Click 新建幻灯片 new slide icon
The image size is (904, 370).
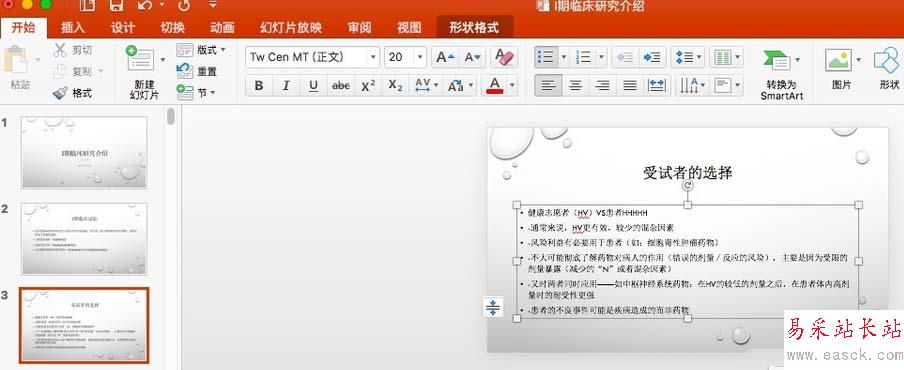click(140, 59)
